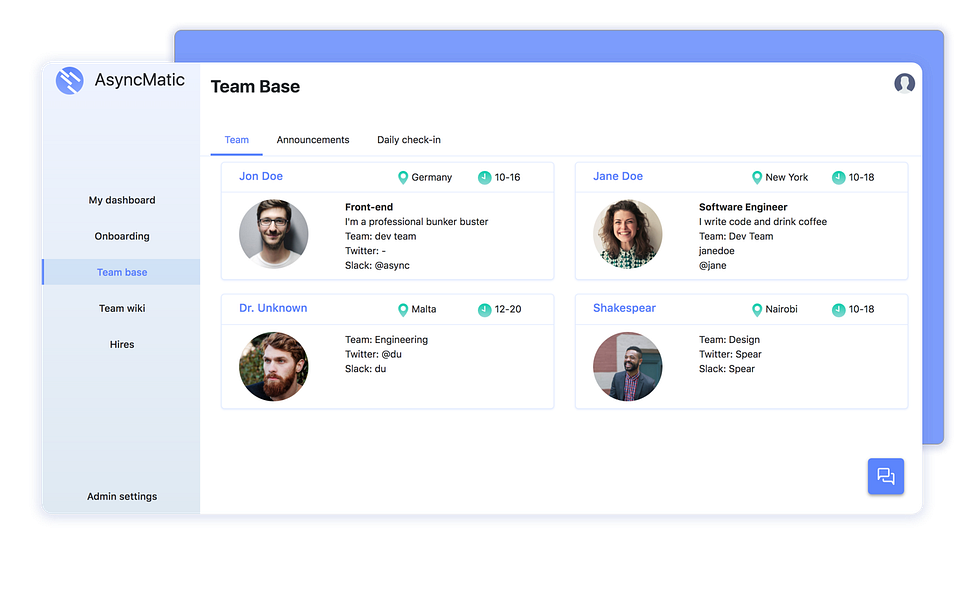Click the 10-16 working hours text
The height and width of the screenshot is (600, 971).
pos(507,178)
